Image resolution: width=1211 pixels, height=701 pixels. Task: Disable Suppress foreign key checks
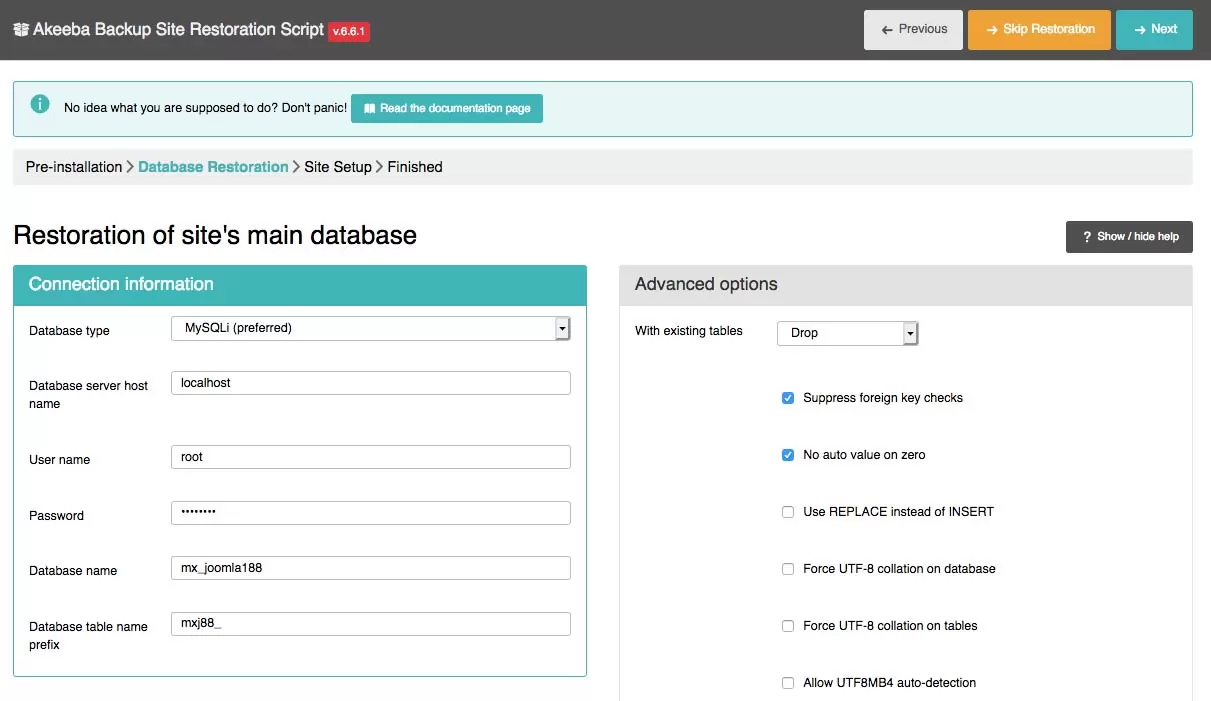click(788, 397)
